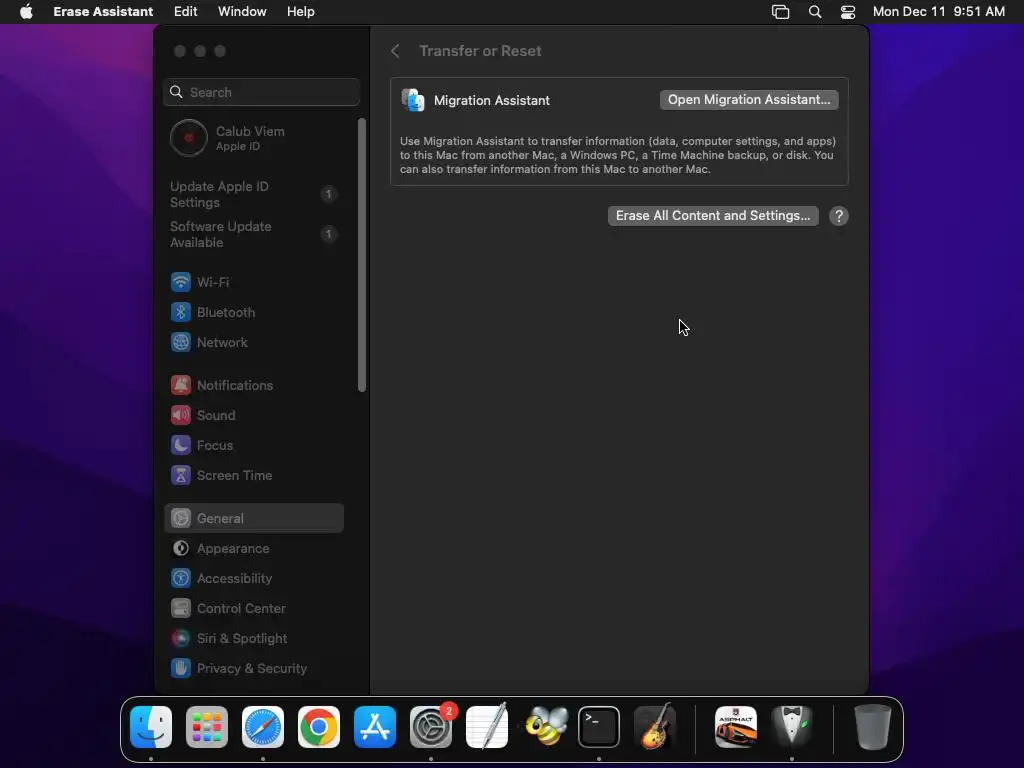Open the tuxedo app in Dock
Viewport: 1024px width, 768px height.
point(792,727)
